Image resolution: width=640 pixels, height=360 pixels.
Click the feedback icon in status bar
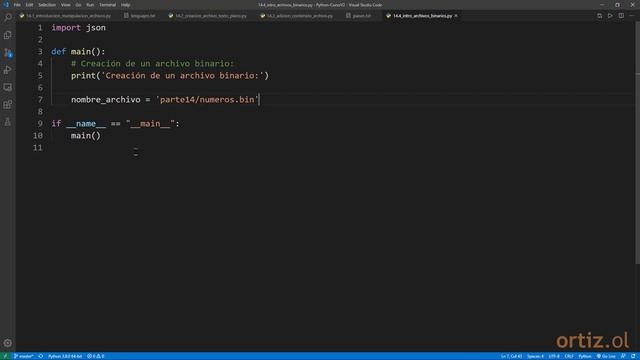coord(623,356)
